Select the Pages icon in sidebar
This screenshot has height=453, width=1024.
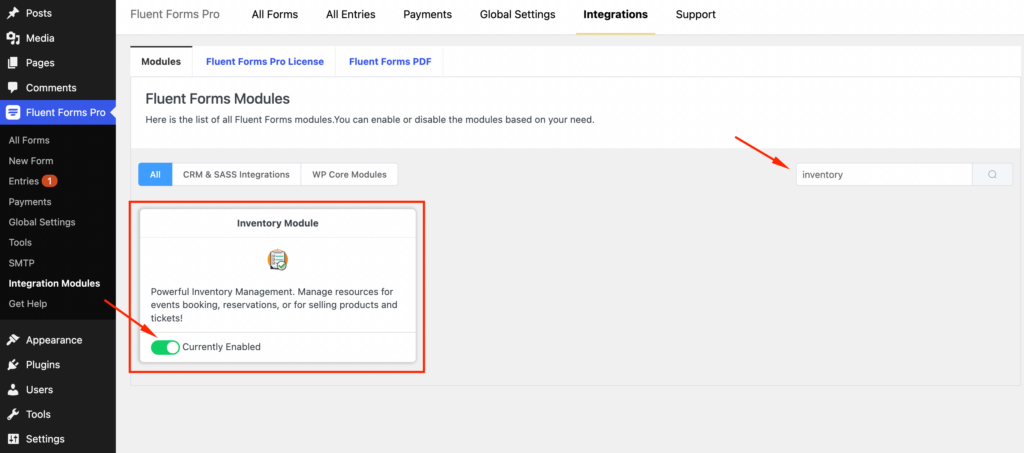[x=12, y=63]
